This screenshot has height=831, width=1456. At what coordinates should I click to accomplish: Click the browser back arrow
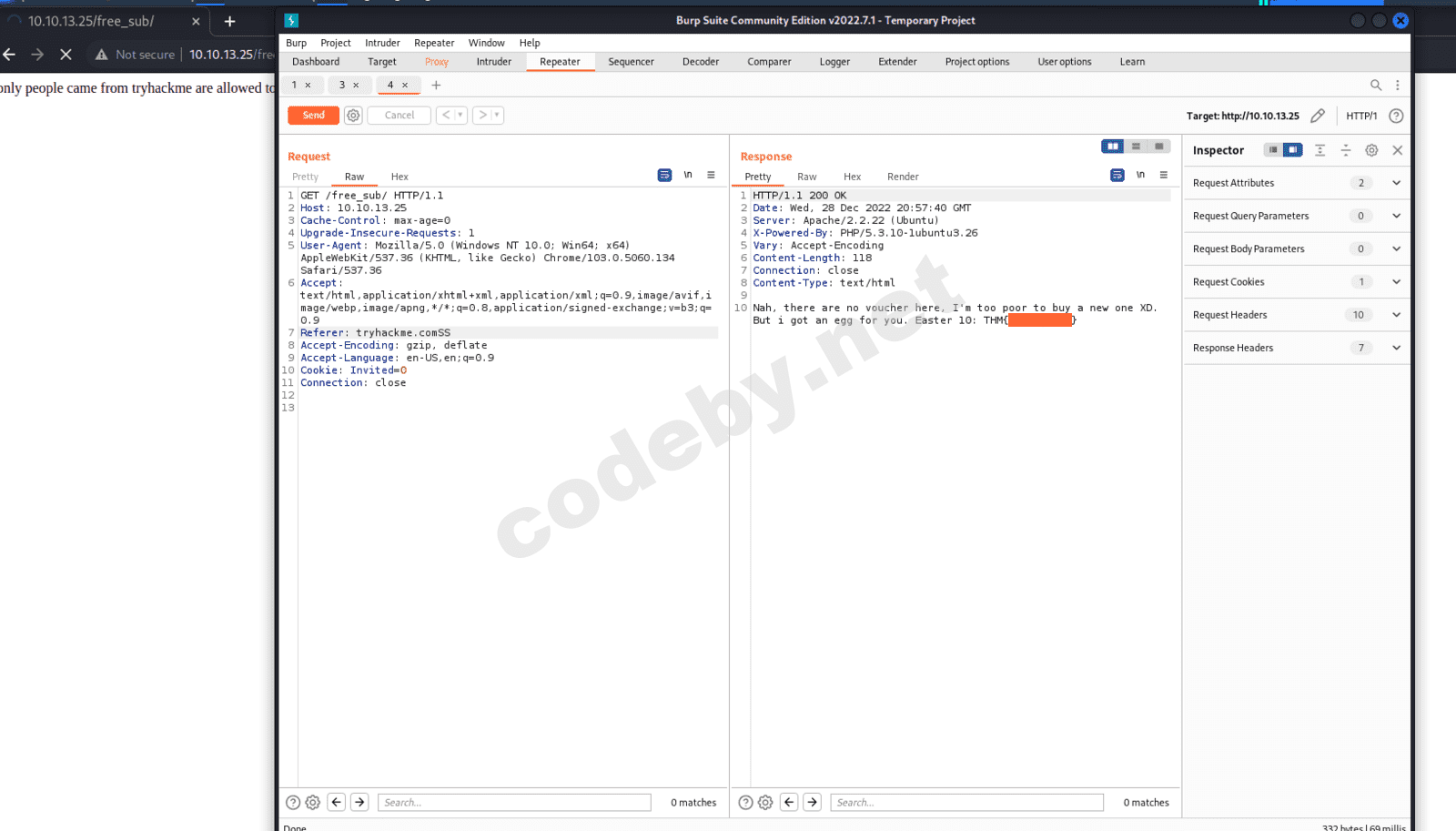[9, 55]
